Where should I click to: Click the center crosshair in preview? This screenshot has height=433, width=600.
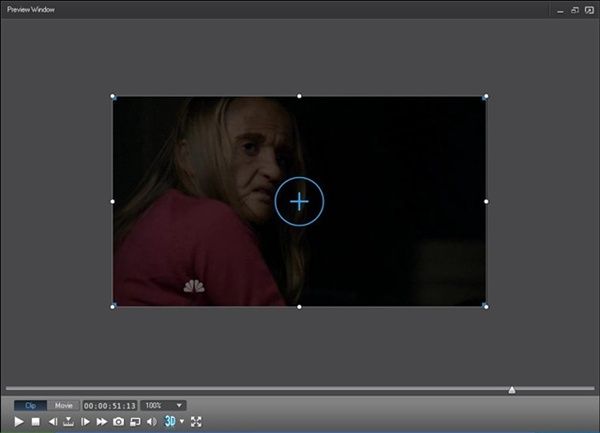pyautogui.click(x=299, y=201)
